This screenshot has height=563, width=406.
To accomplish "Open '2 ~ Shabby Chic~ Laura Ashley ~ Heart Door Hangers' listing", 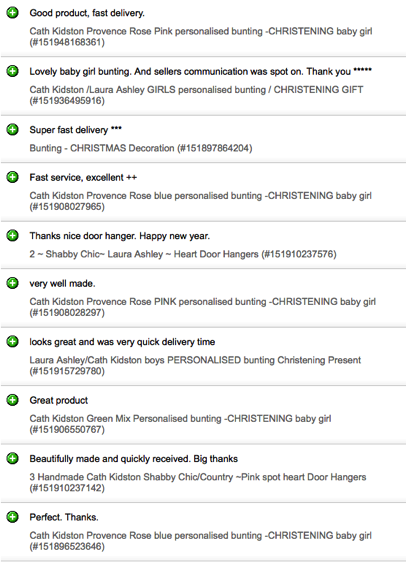I will pyautogui.click(x=183, y=254).
